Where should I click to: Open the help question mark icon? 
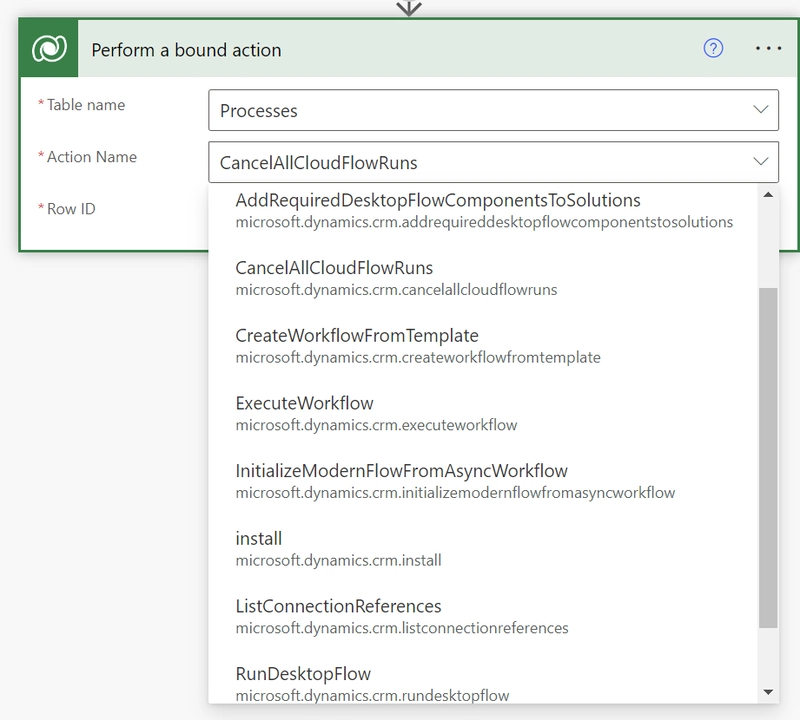click(713, 49)
